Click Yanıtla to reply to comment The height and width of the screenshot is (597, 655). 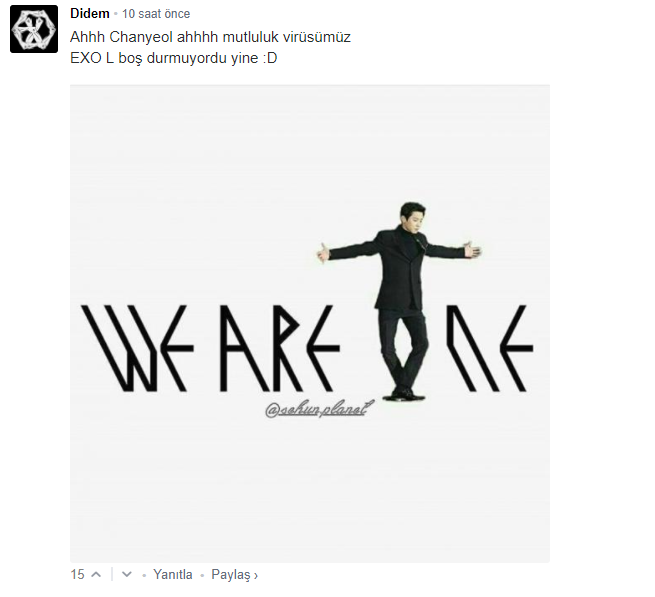click(x=173, y=574)
